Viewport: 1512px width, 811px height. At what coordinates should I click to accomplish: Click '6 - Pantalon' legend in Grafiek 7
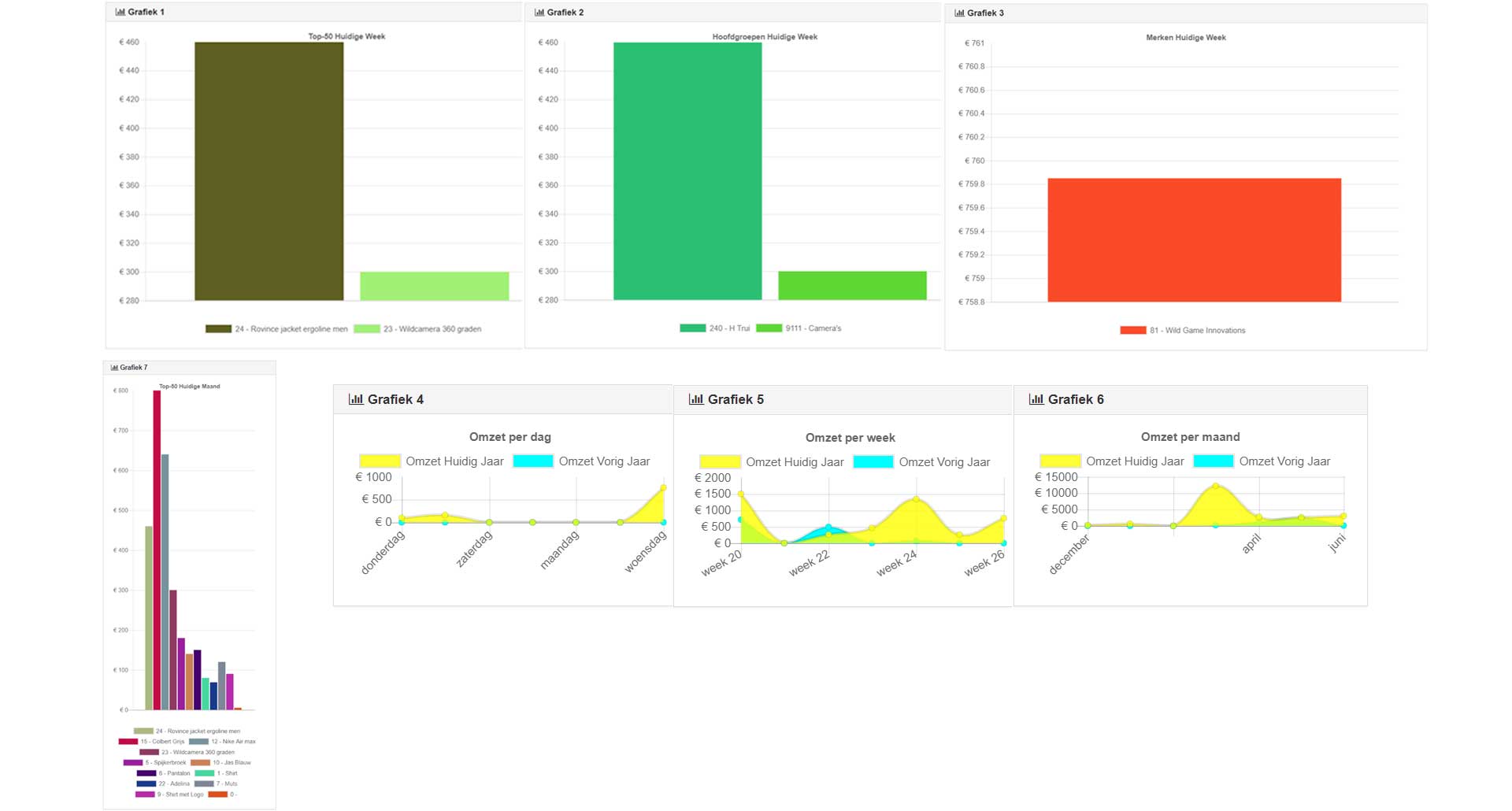pos(163,773)
